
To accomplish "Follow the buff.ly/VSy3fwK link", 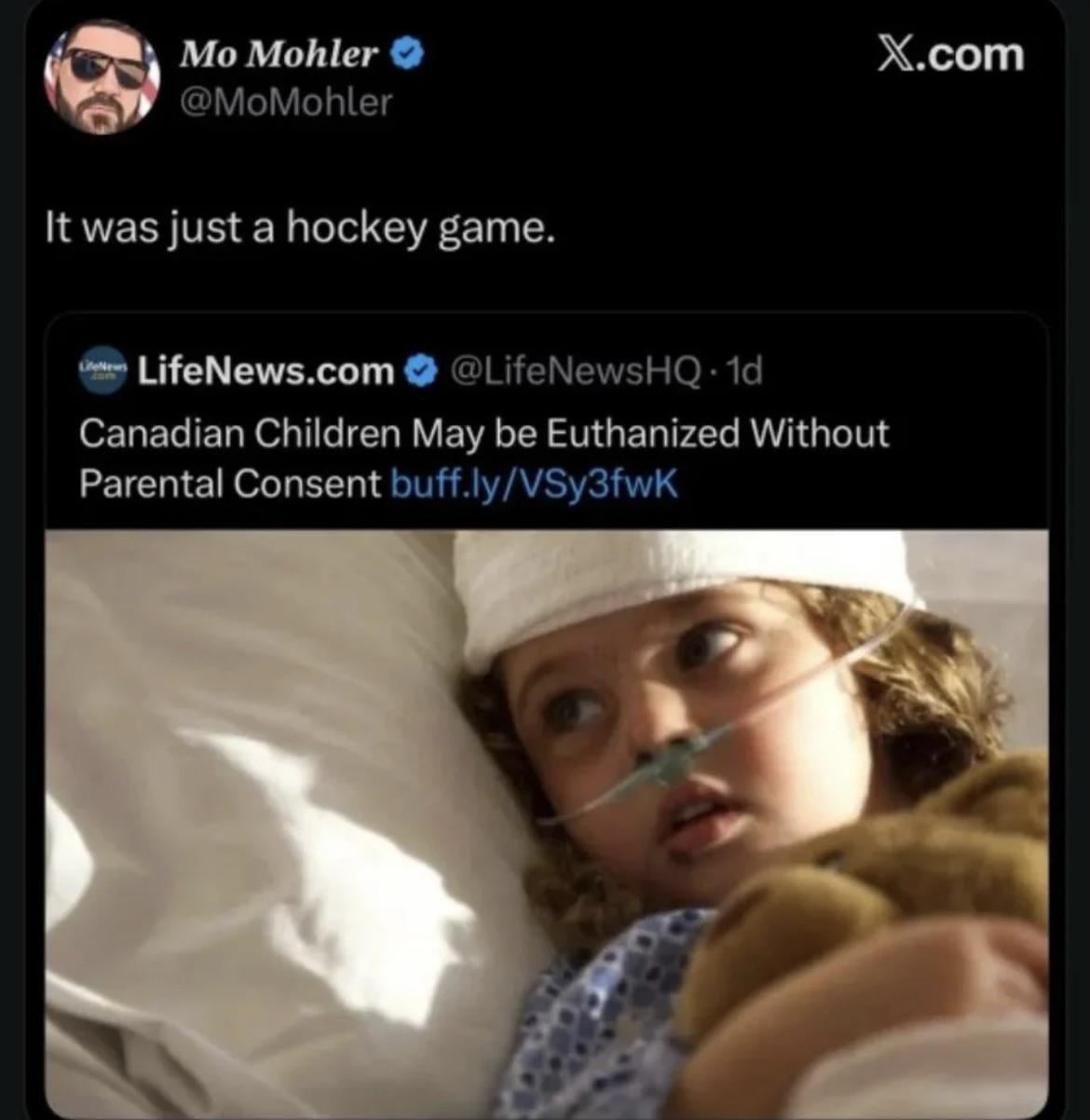I will (x=534, y=483).
